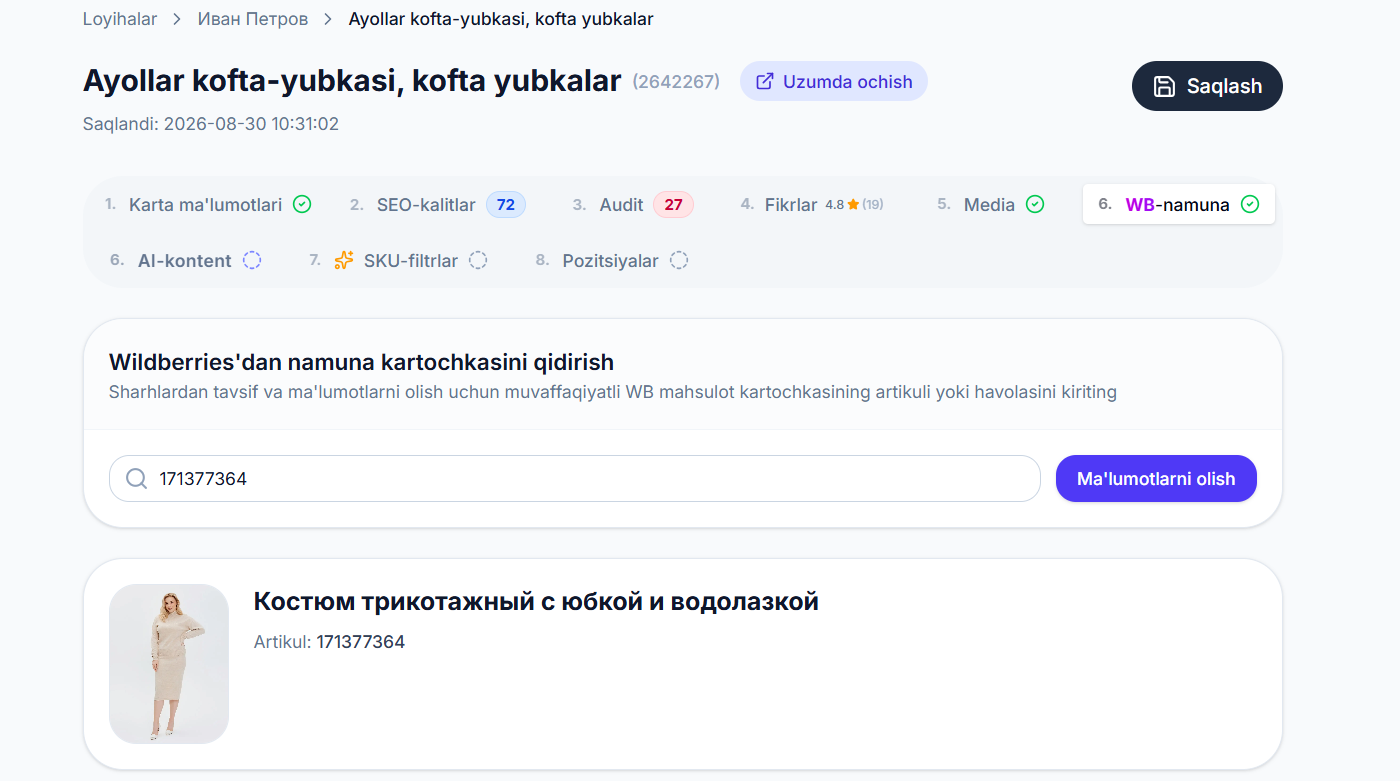Click the magnifier icon in the search field
This screenshot has width=1400, height=781.
point(137,479)
